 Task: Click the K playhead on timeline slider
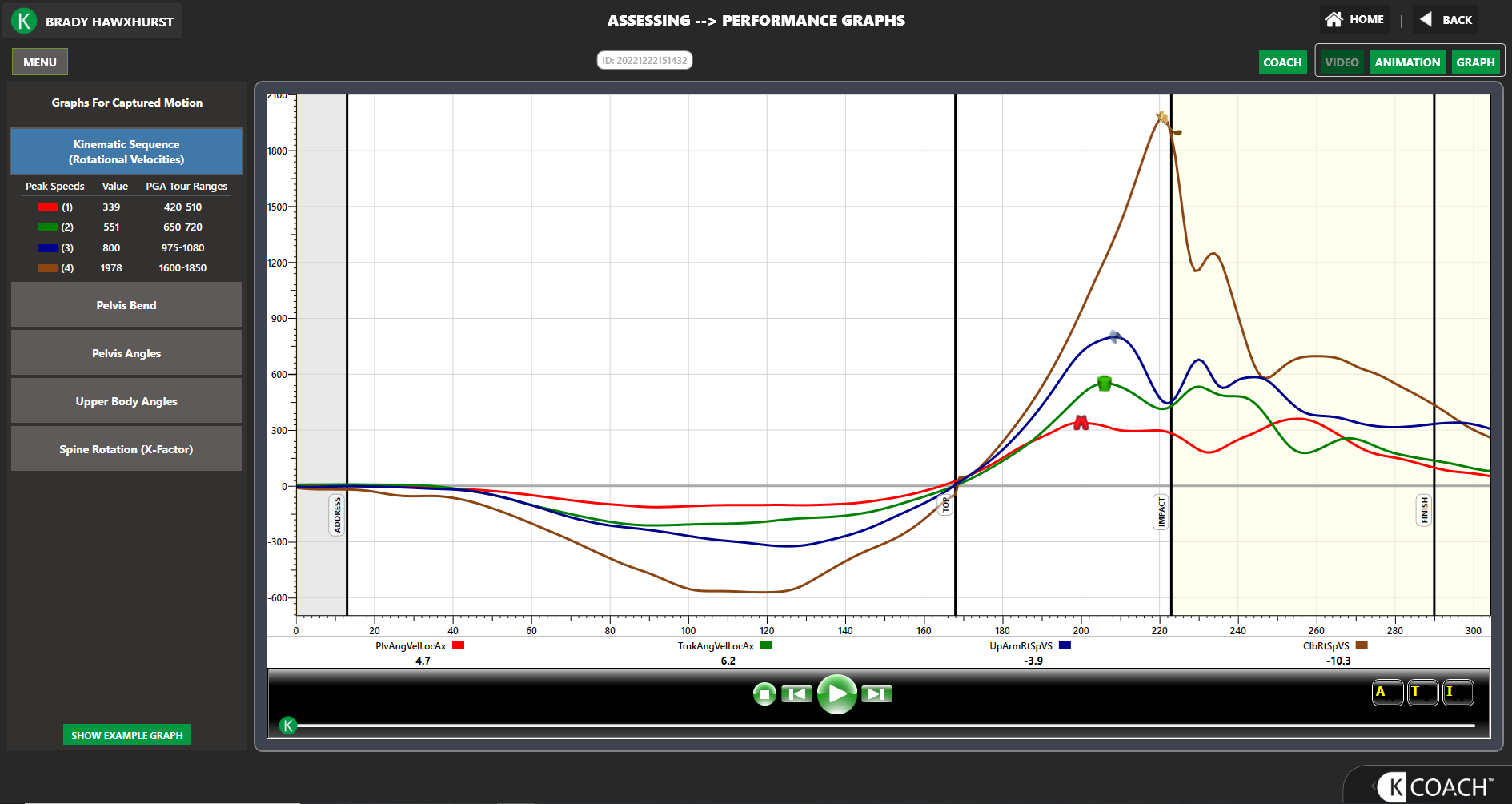click(288, 726)
